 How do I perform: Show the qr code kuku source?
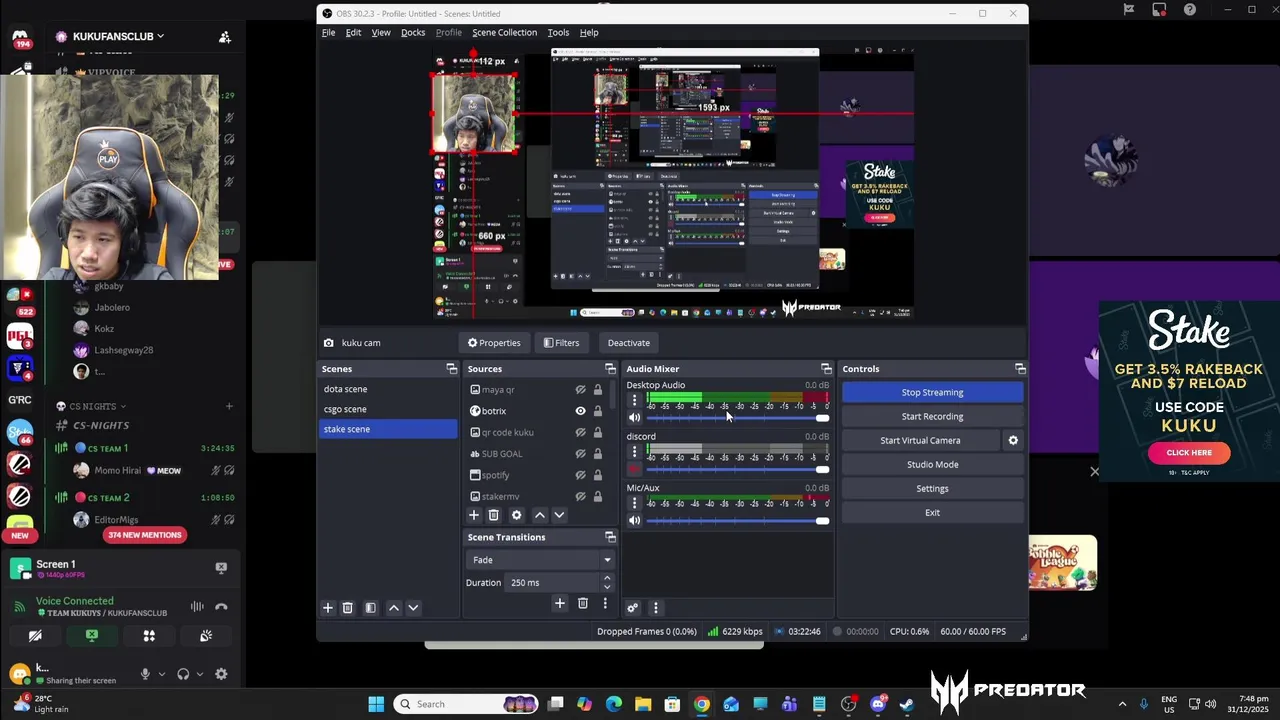point(580,432)
